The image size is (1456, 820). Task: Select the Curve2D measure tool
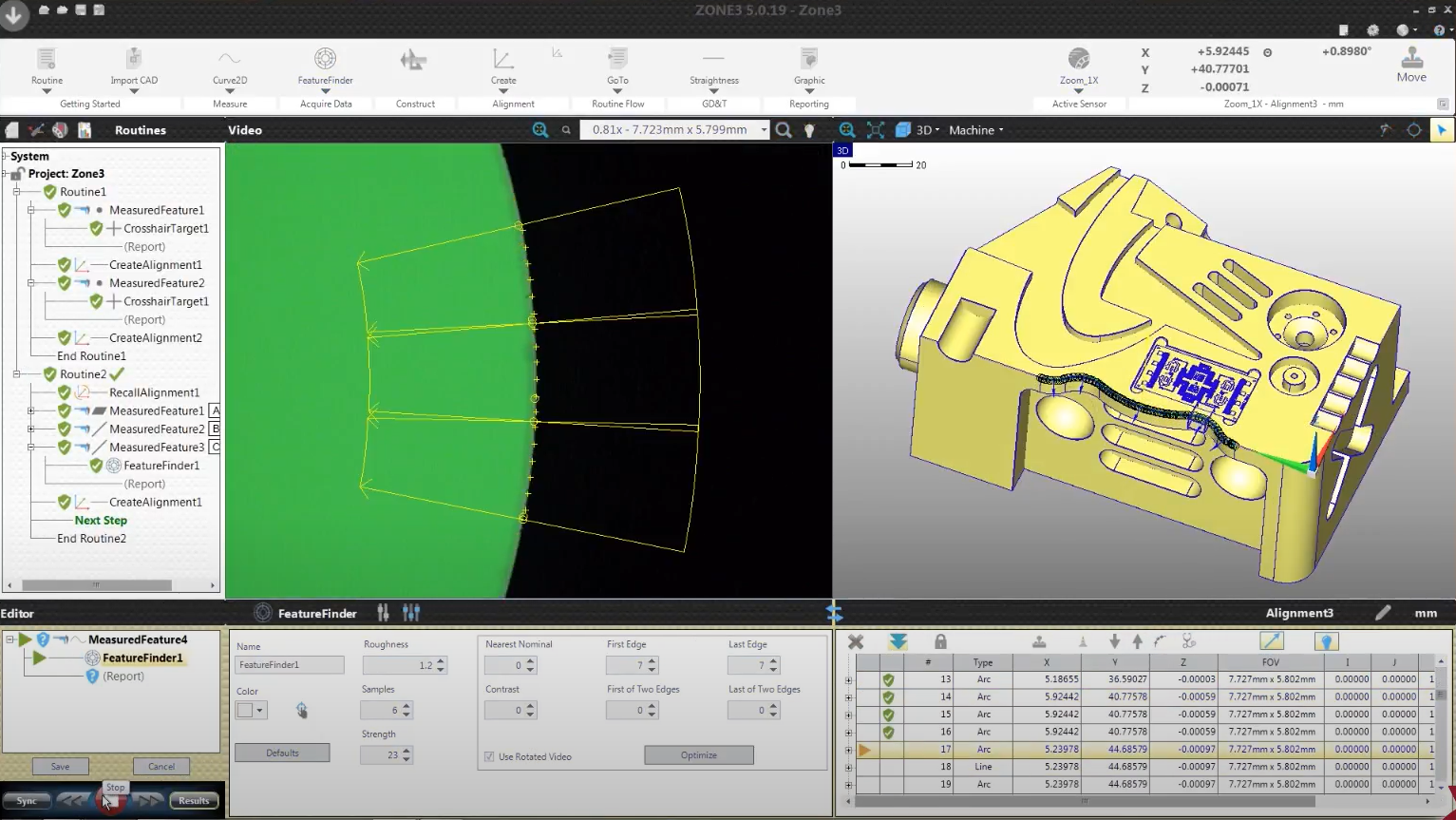pos(230,60)
